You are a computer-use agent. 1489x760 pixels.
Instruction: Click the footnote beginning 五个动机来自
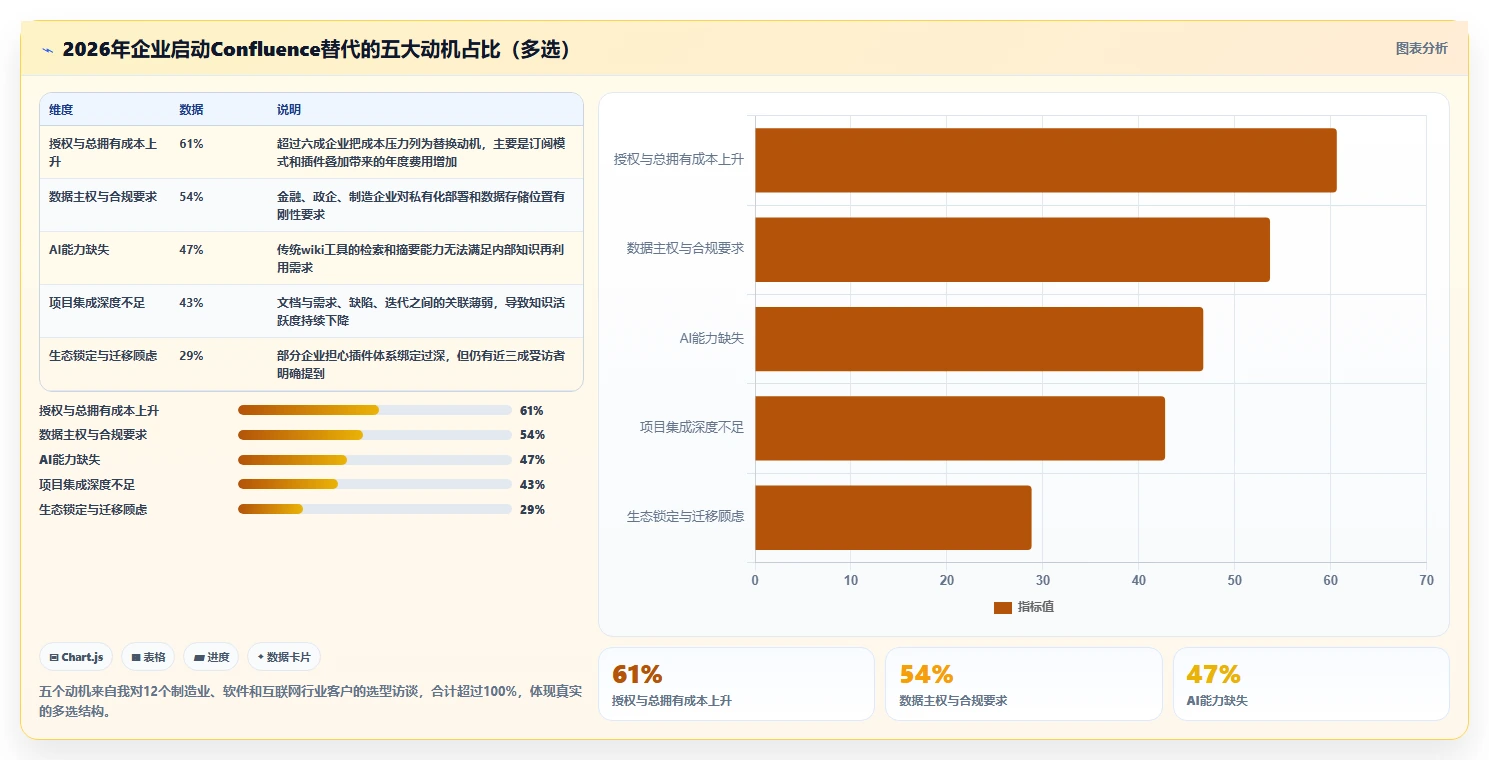tap(310, 701)
